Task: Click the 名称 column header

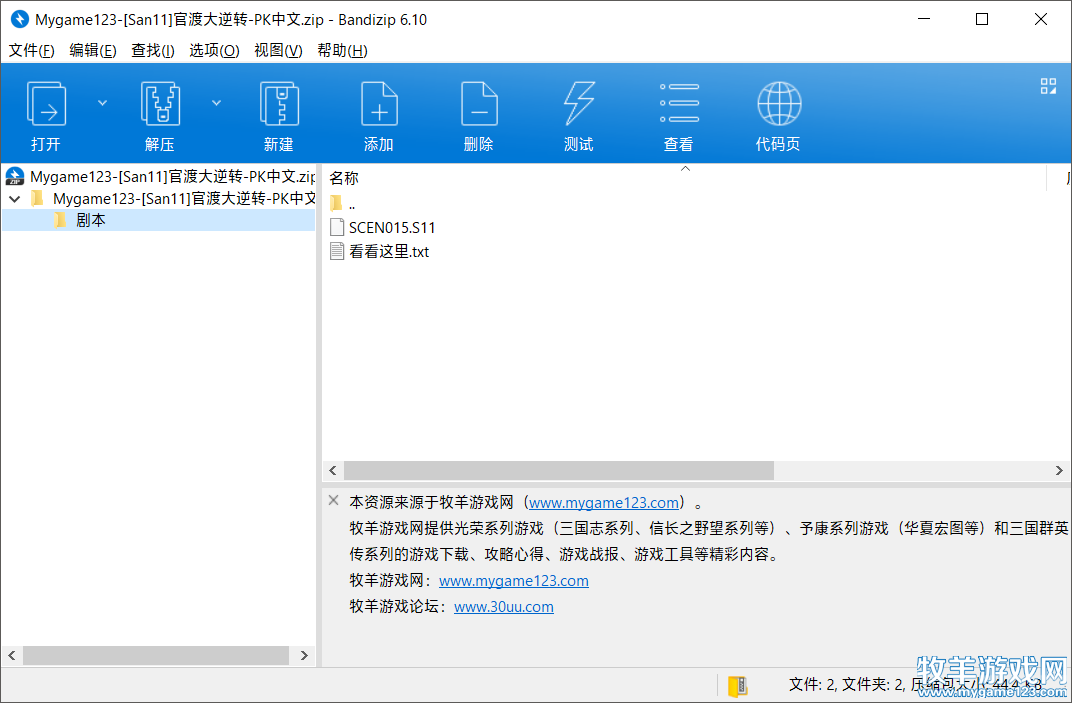Action: click(x=344, y=178)
